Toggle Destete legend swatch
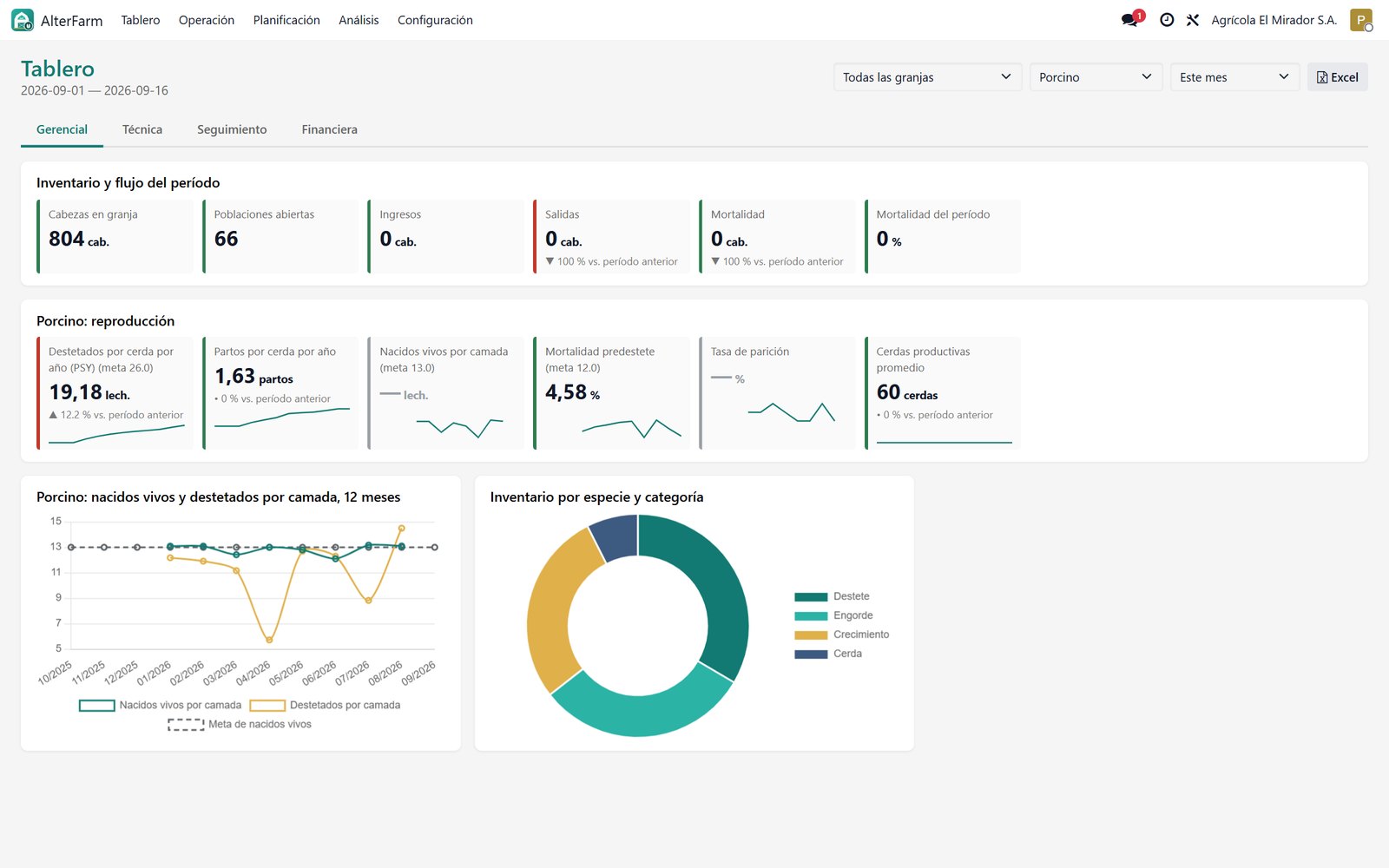This screenshot has height=868, width=1389. [811, 596]
